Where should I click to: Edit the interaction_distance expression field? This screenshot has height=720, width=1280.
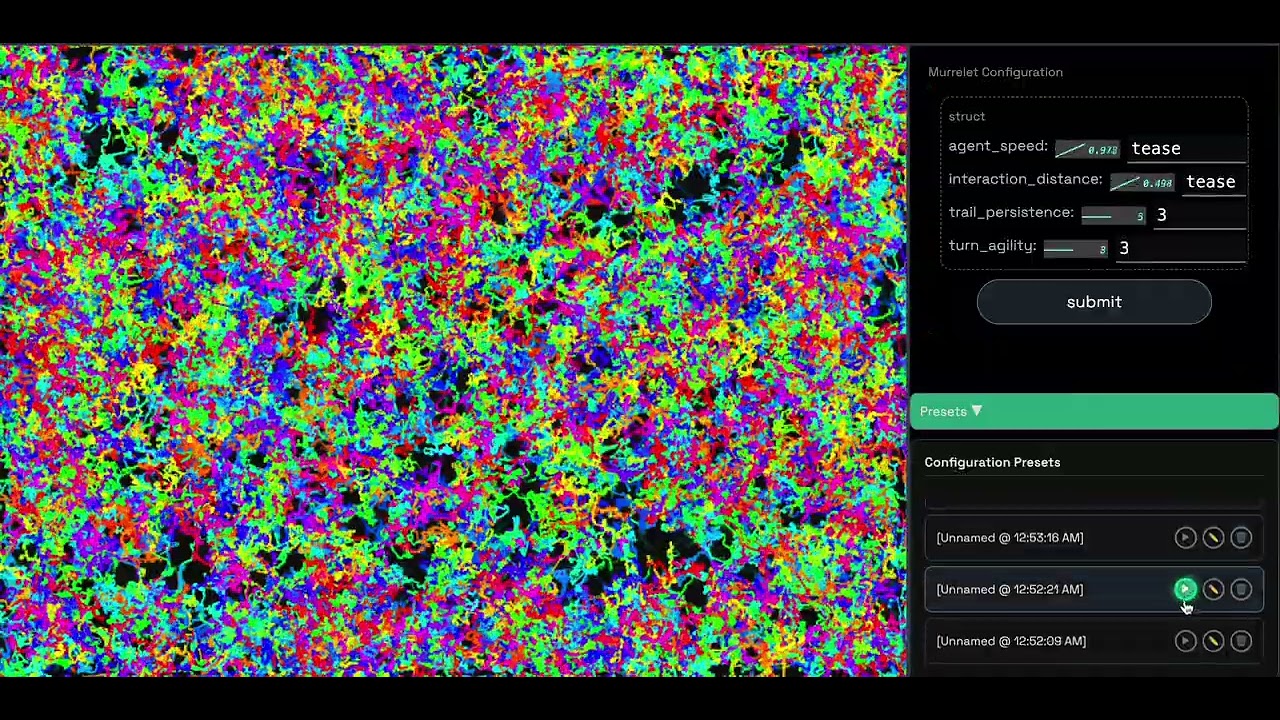1215,181
